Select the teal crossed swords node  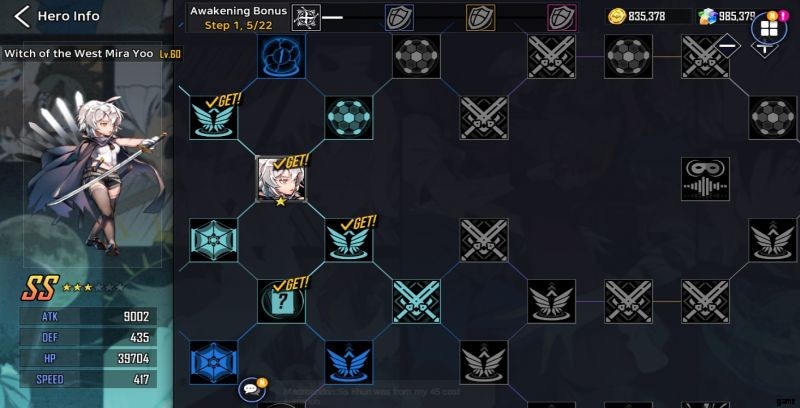pyautogui.click(x=416, y=301)
